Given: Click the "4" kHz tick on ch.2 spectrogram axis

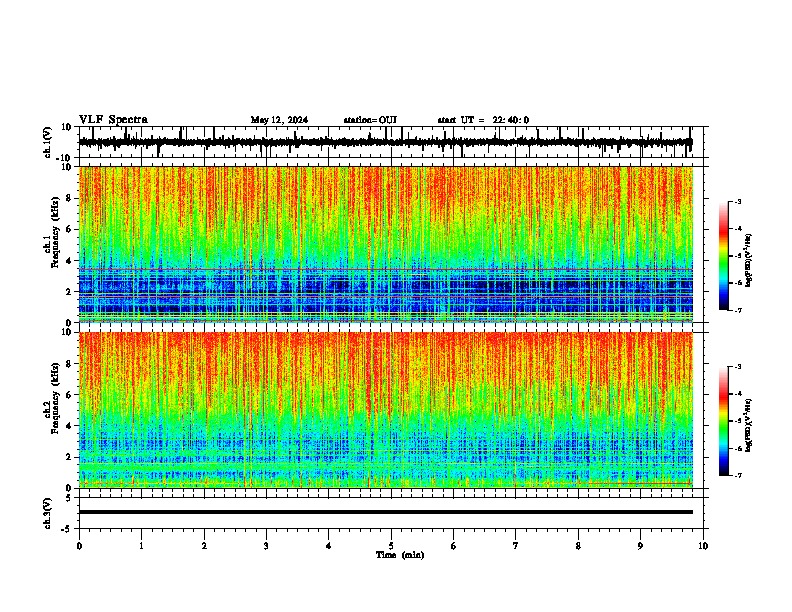Looking at the screenshot, I should pos(70,426).
